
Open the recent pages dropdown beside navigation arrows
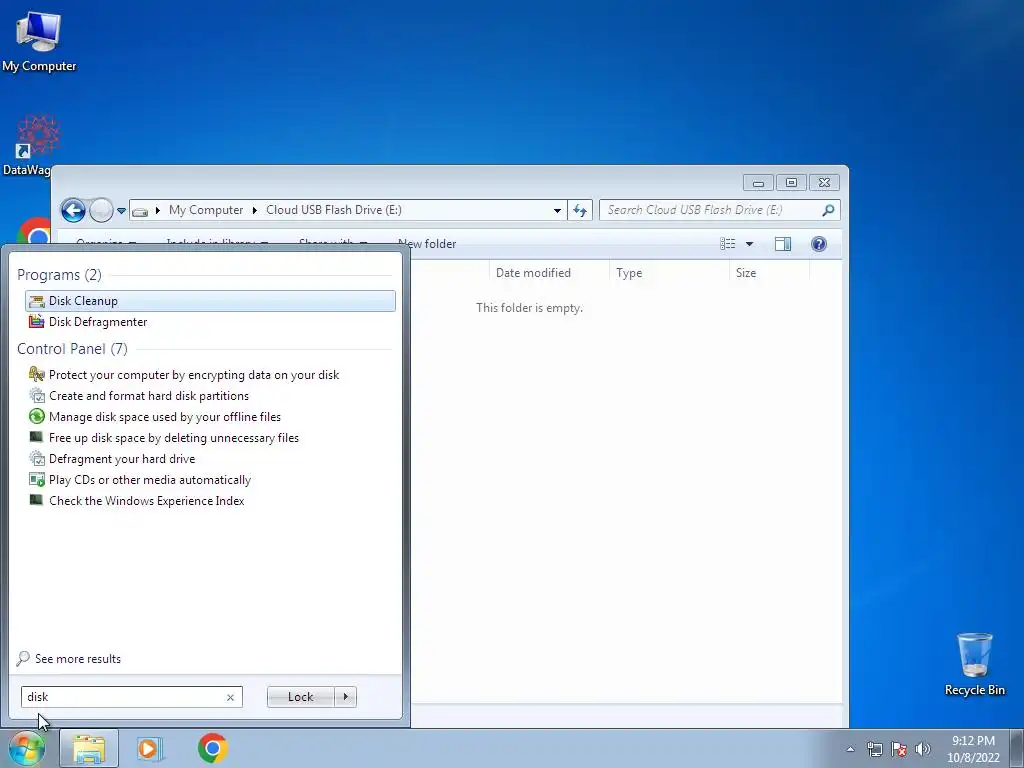(x=121, y=211)
